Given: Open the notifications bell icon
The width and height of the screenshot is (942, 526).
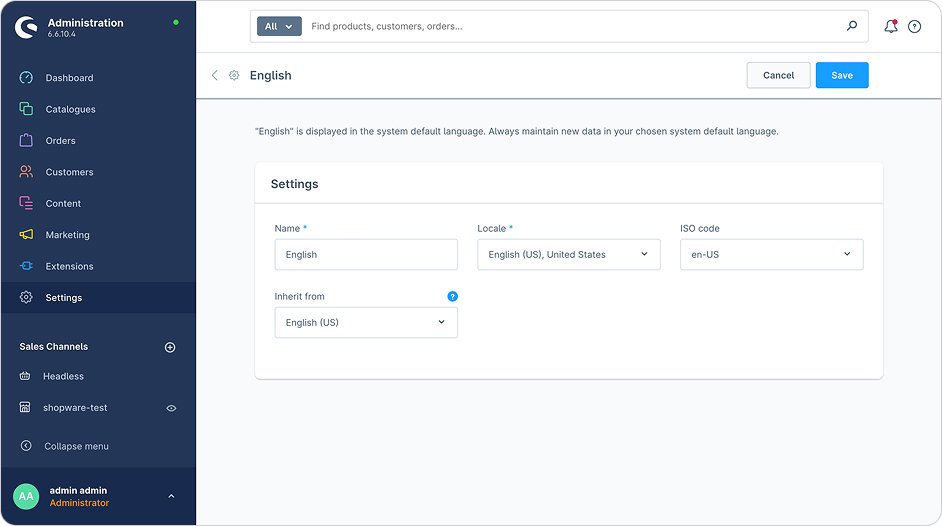Looking at the screenshot, I should (890, 27).
